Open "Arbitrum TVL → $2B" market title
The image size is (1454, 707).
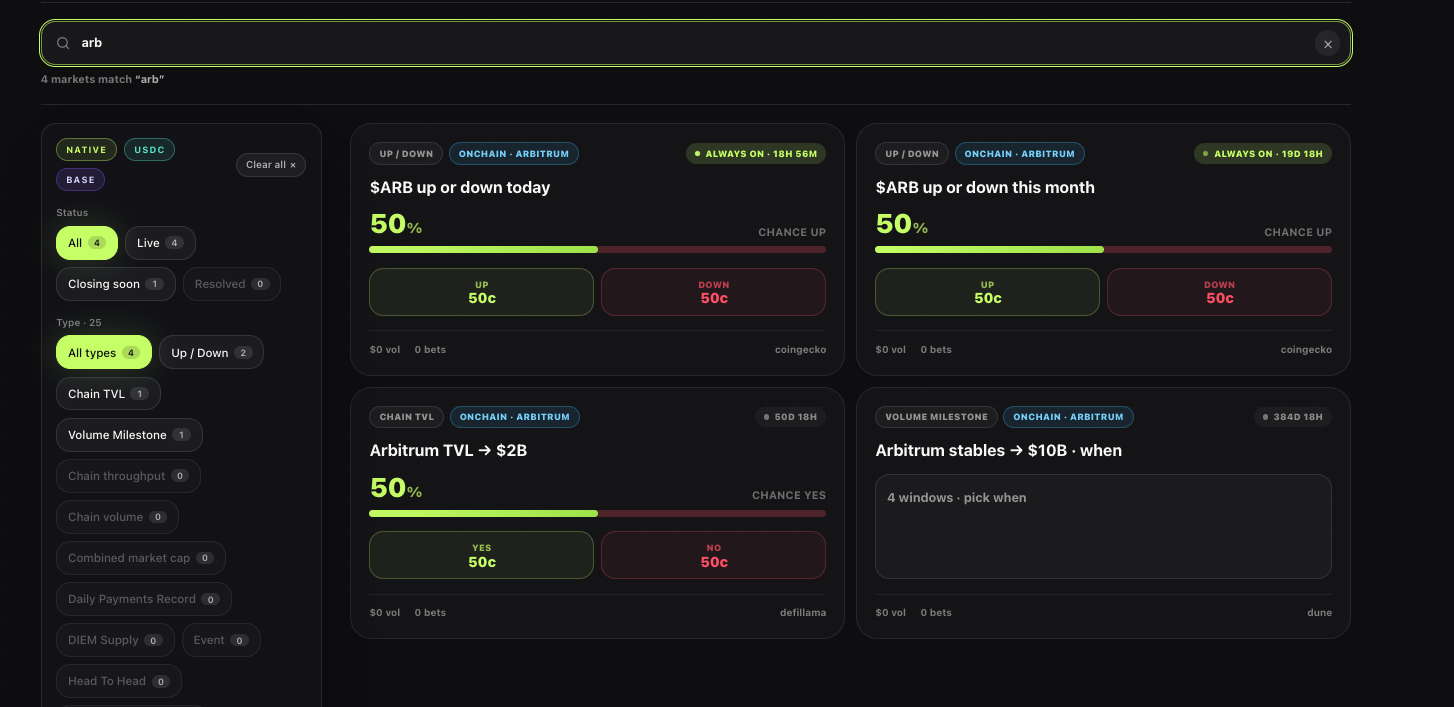coord(448,450)
